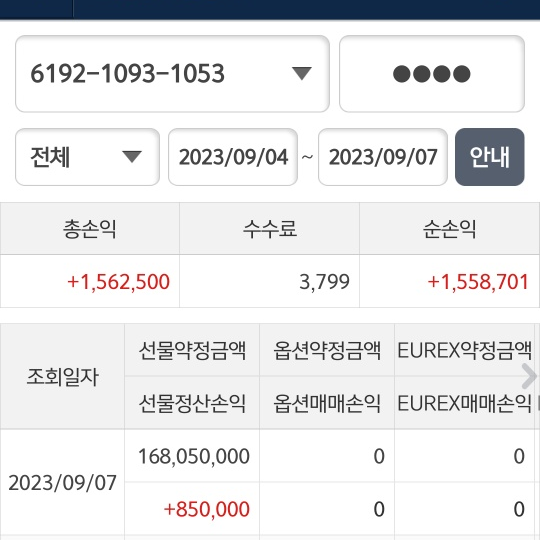The image size is (540, 540).
Task: Select account 6192-1093-1053 field
Action: (172, 74)
